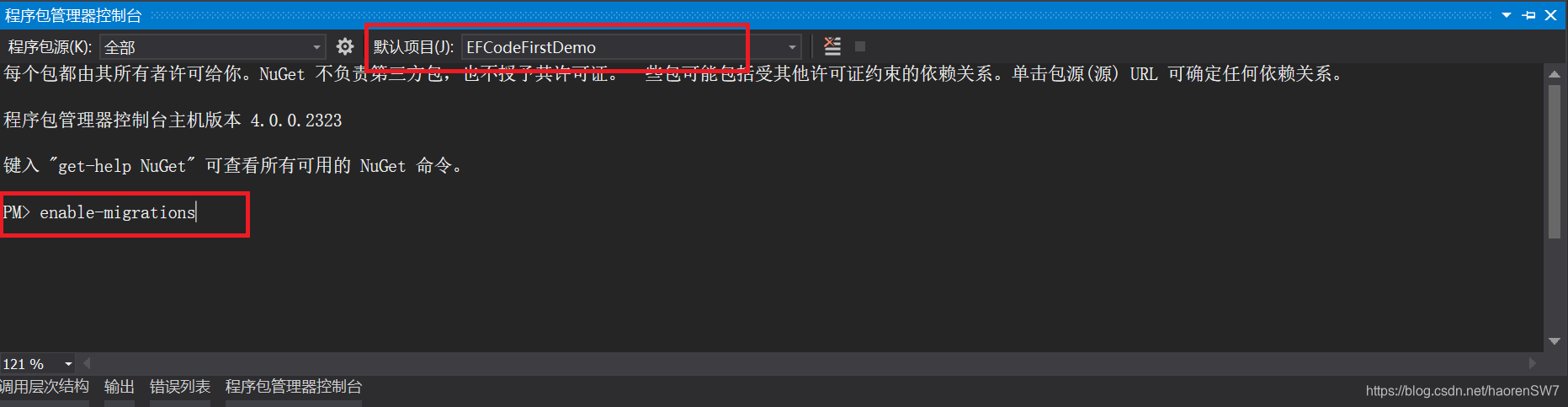
Task: Click the vertical scrollbar thumb
Action: coord(1555,161)
